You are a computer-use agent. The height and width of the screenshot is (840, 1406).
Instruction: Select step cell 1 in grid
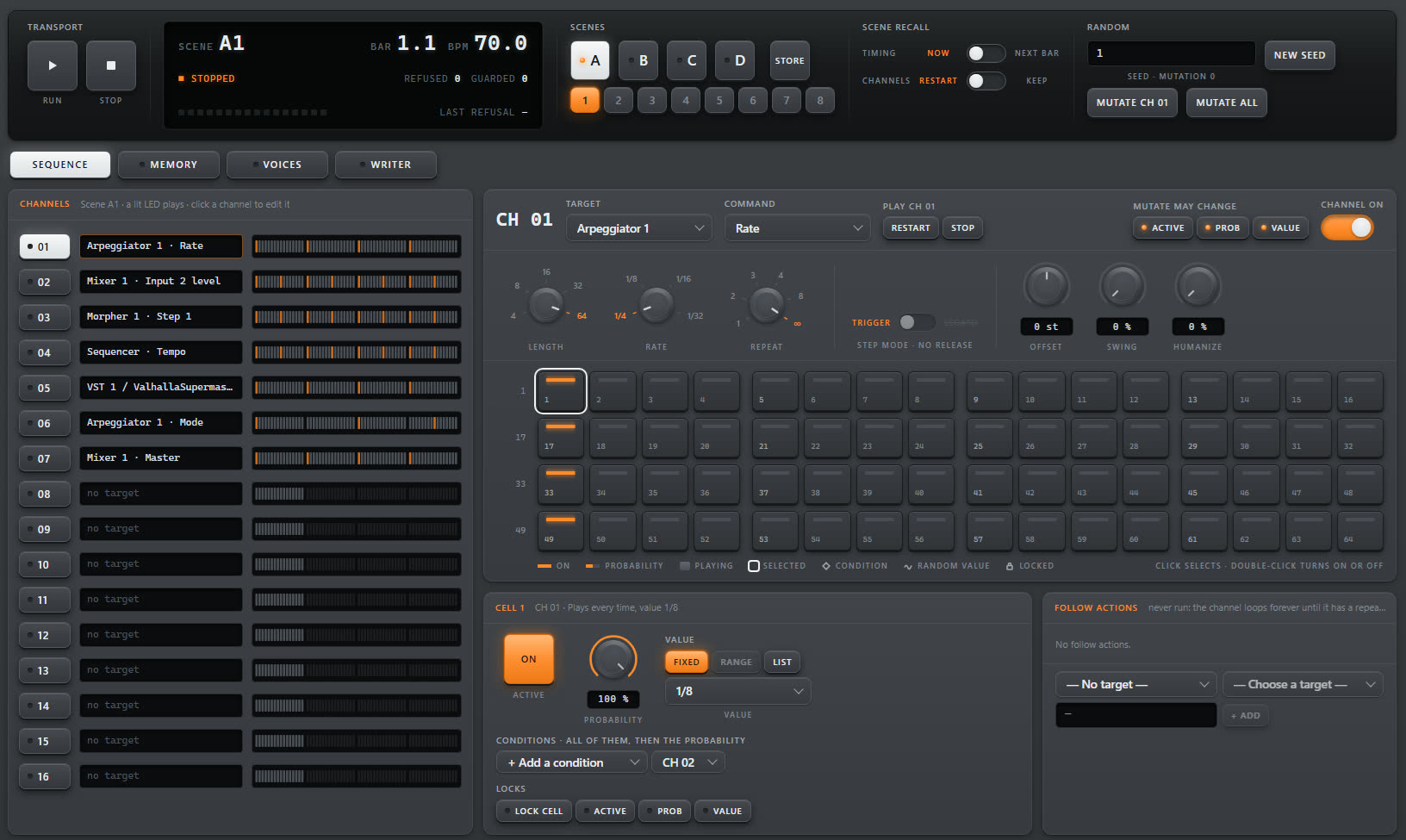pyautogui.click(x=561, y=391)
